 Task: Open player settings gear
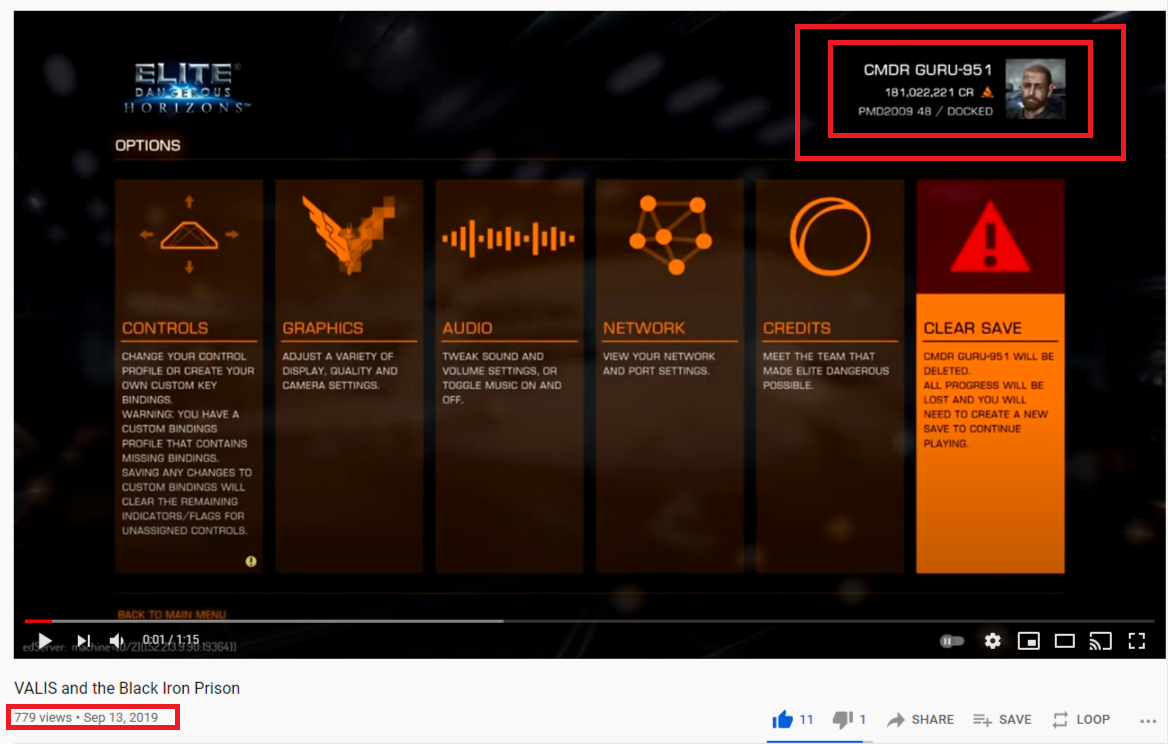992,640
